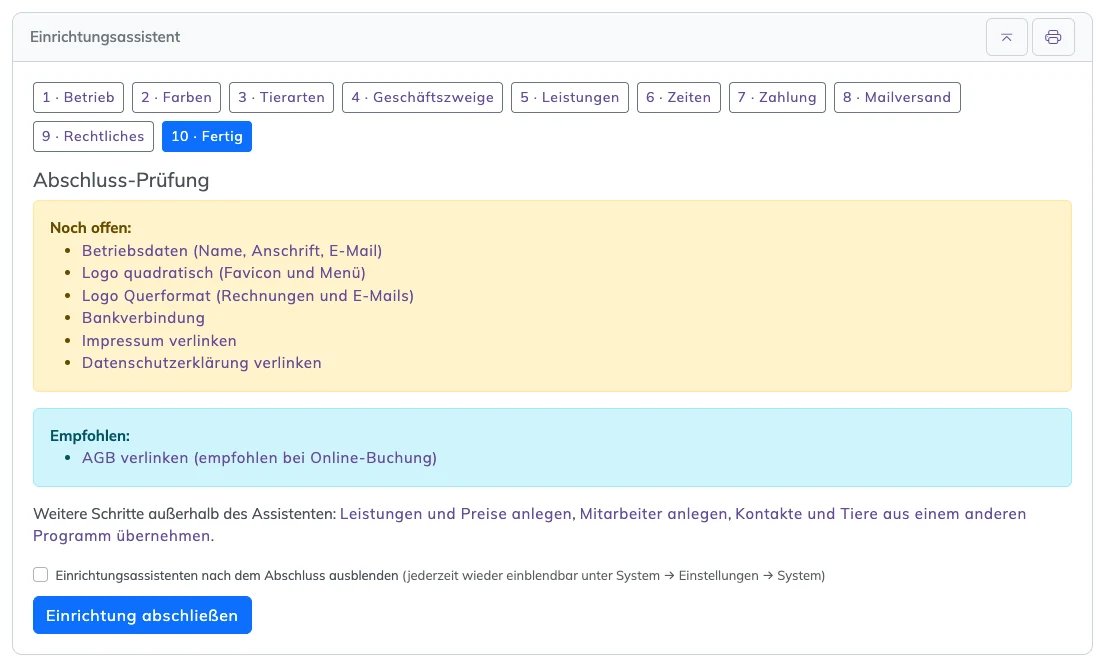Open the Bankverbindung link
This screenshot has width=1105, height=667.
tap(143, 318)
